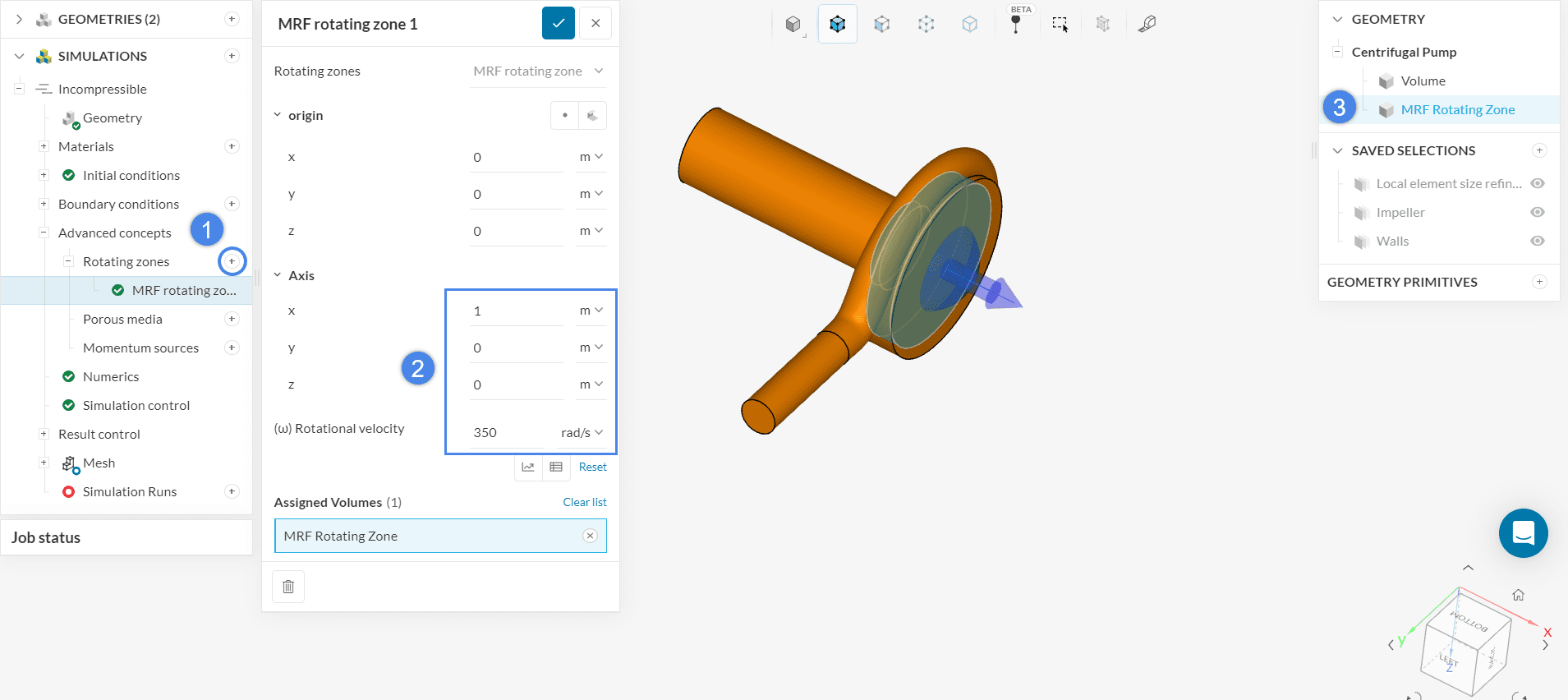Select the measure tape tool
1568x700 pixels.
coord(1147,24)
